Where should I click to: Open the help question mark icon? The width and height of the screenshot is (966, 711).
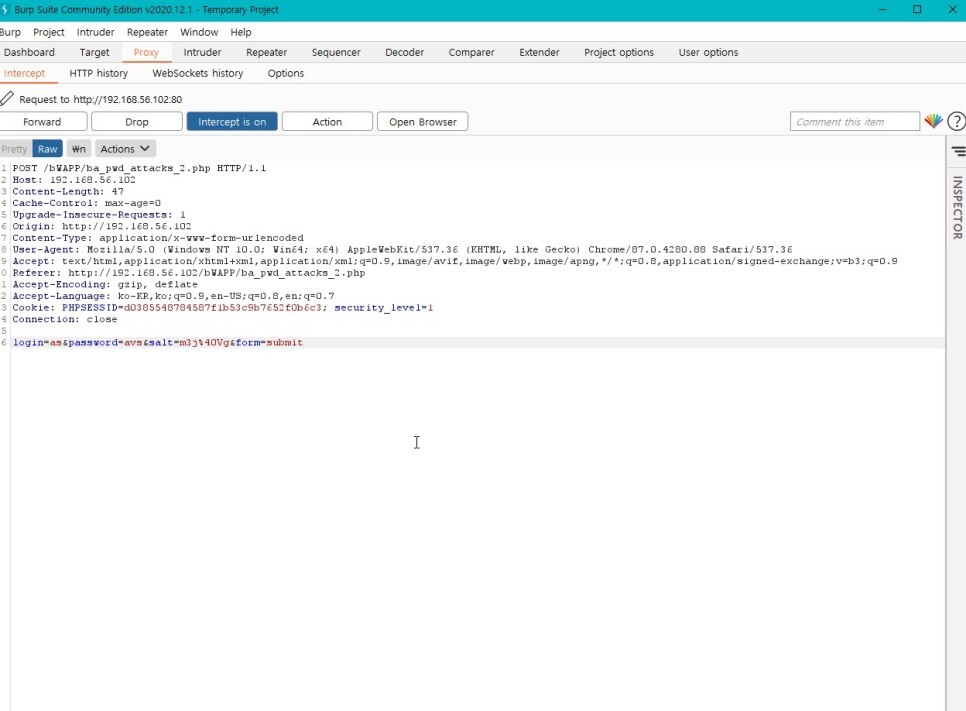[x=956, y=121]
